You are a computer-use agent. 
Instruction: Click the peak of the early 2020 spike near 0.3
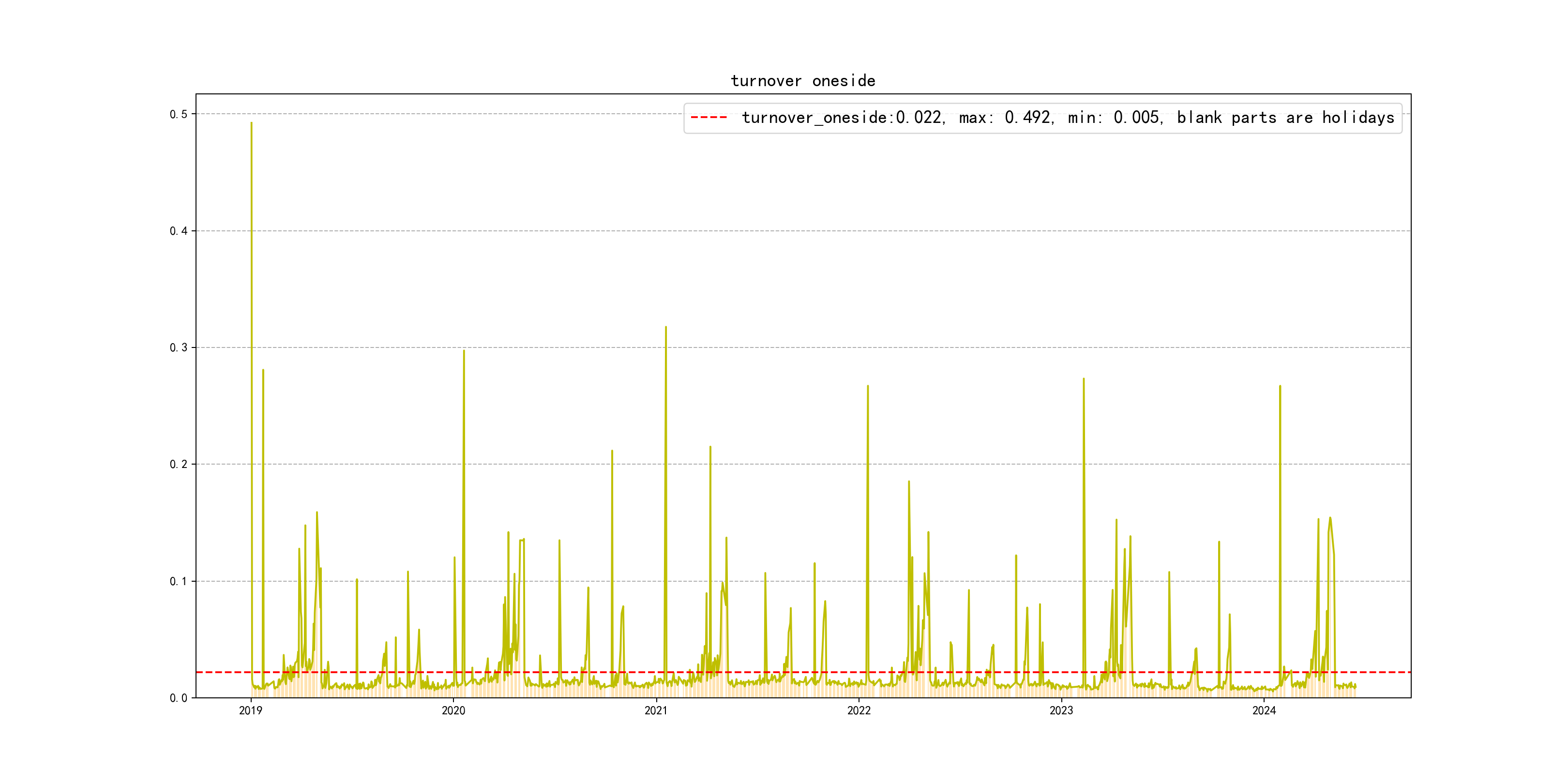464,350
